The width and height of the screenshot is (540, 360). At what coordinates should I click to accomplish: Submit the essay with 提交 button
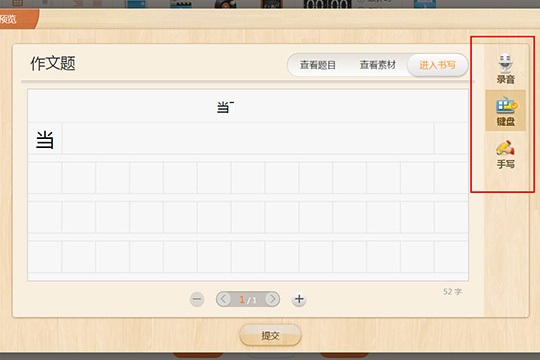click(270, 335)
